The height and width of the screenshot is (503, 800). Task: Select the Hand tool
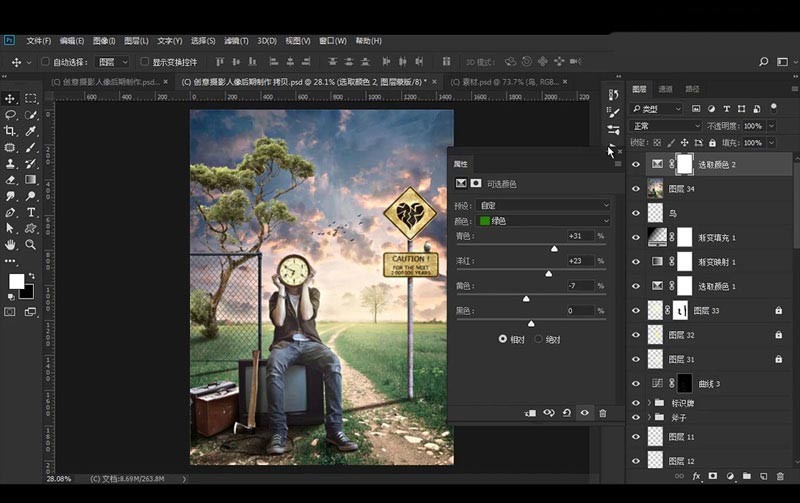tap(10, 245)
